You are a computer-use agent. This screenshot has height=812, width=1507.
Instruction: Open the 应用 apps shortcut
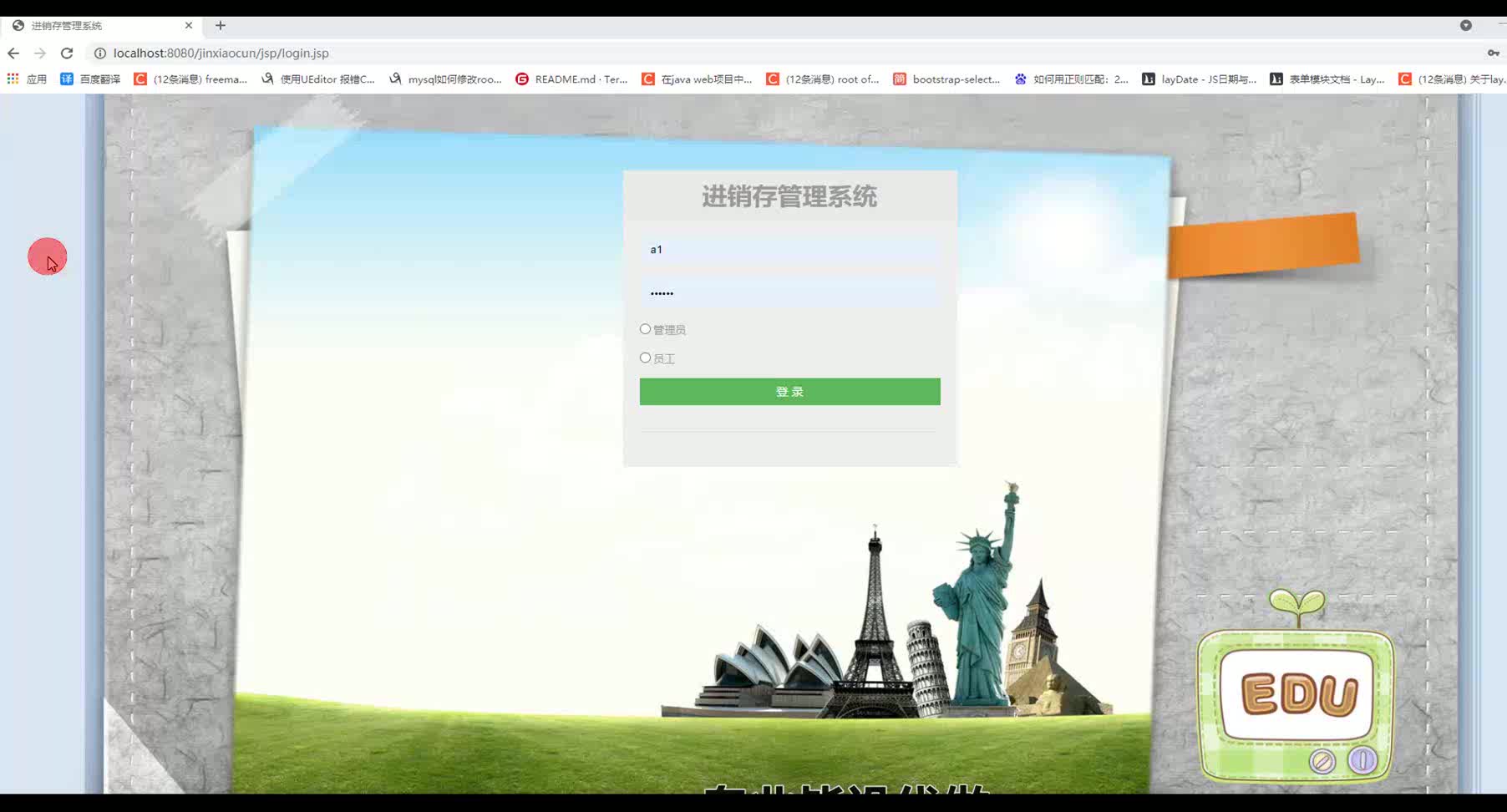(27, 79)
